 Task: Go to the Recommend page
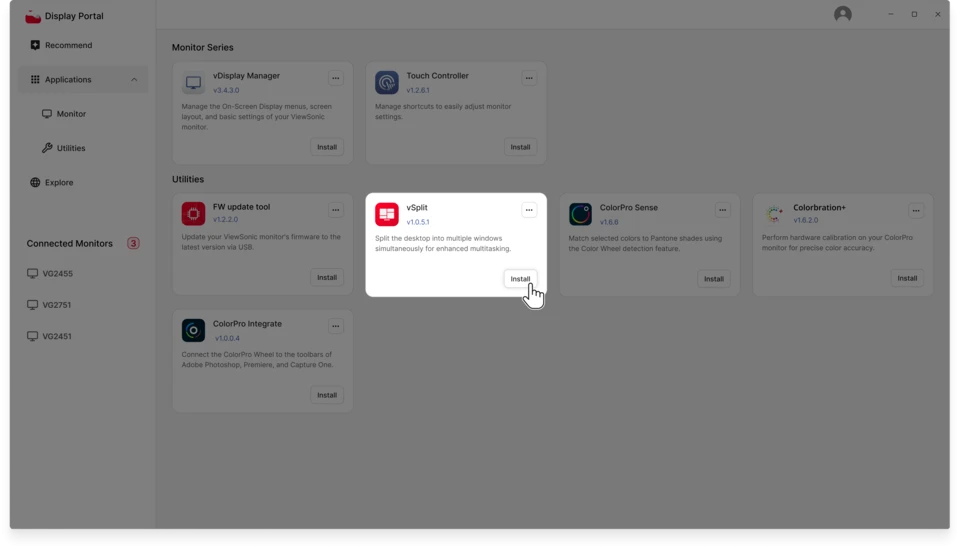(x=69, y=45)
